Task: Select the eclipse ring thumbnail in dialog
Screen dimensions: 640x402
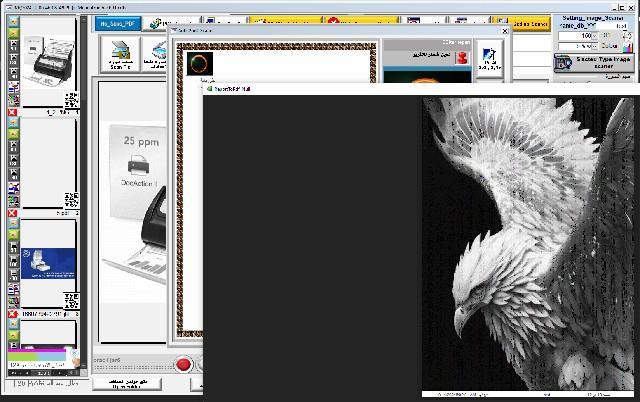Action: click(x=200, y=64)
